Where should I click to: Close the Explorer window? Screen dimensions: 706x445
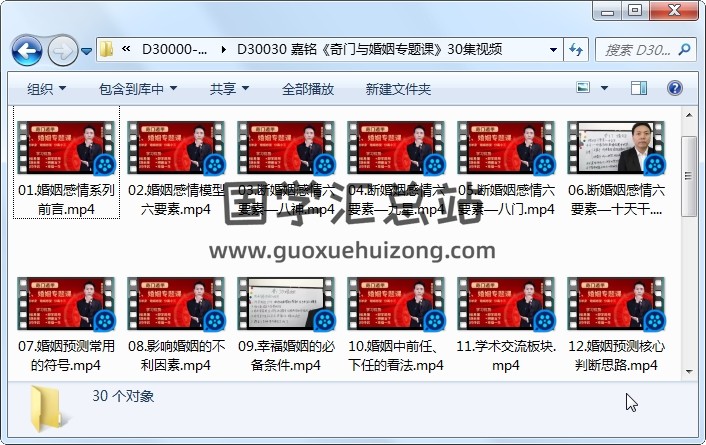[674, 11]
